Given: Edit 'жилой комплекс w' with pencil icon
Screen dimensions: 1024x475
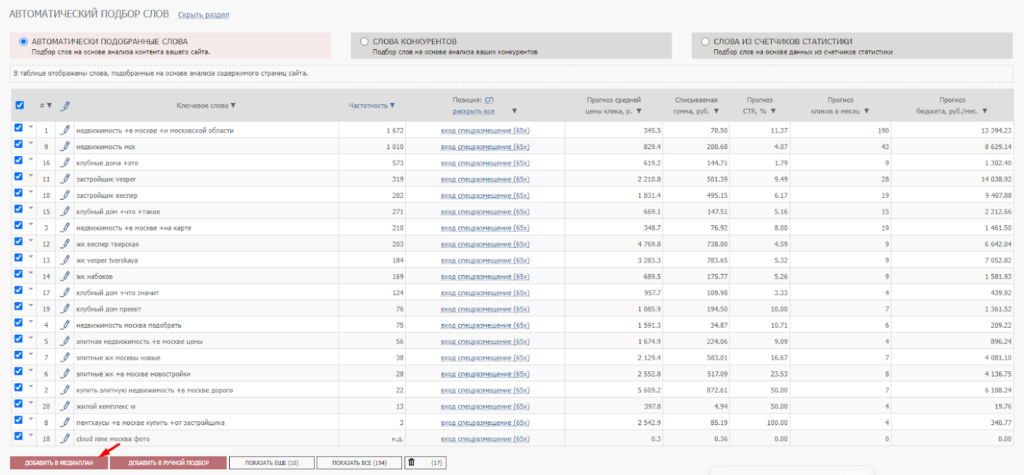Looking at the screenshot, I should 65,406.
